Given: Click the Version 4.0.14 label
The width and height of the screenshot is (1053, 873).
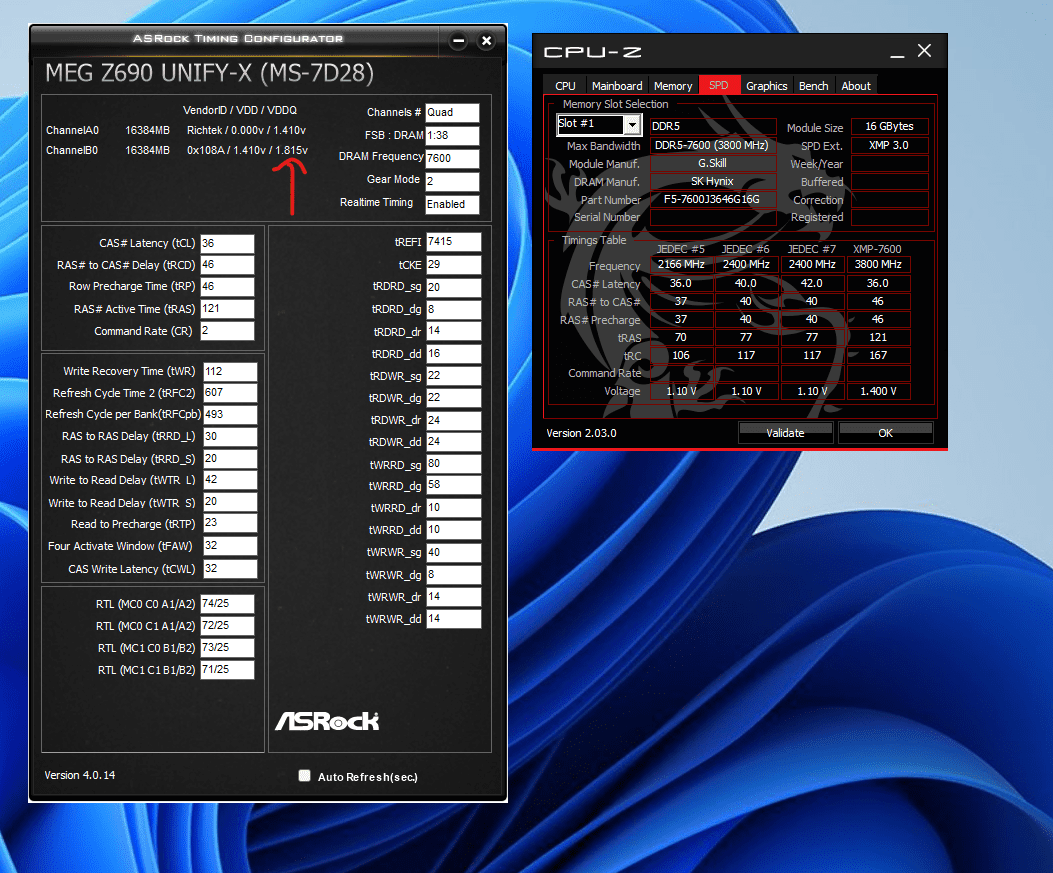Looking at the screenshot, I should pyautogui.click(x=79, y=775).
